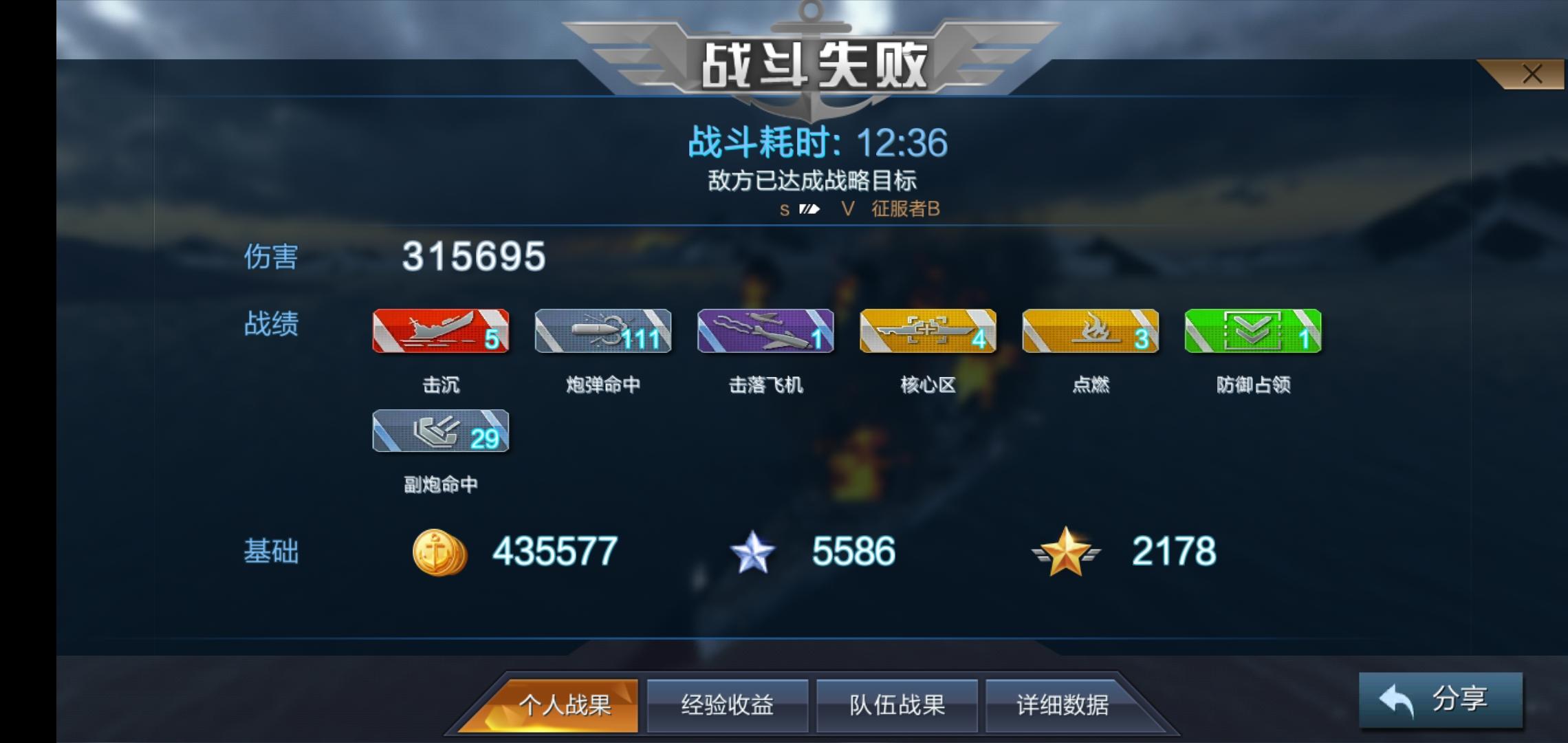This screenshot has height=743, width=1568.
Task: Switch to the 经验收益 tab
Action: point(728,705)
